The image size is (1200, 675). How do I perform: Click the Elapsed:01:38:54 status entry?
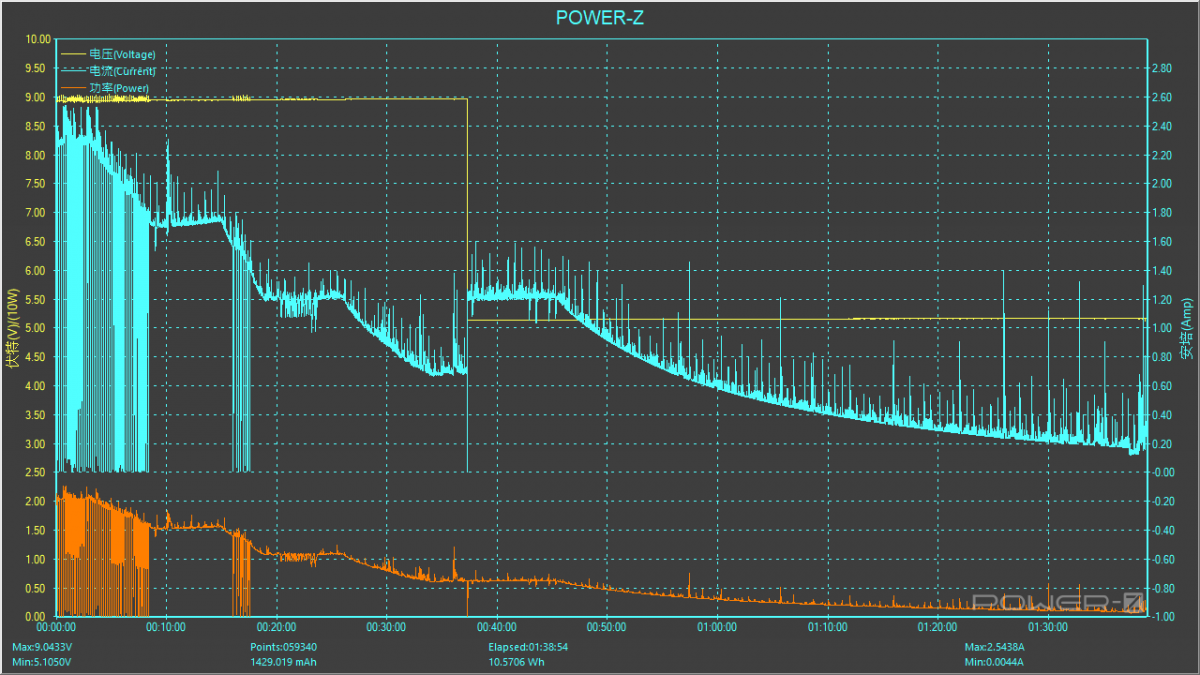529,647
